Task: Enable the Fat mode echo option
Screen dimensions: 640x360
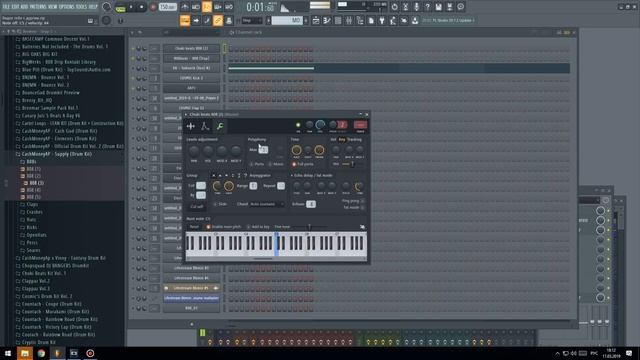Action: click(353, 207)
